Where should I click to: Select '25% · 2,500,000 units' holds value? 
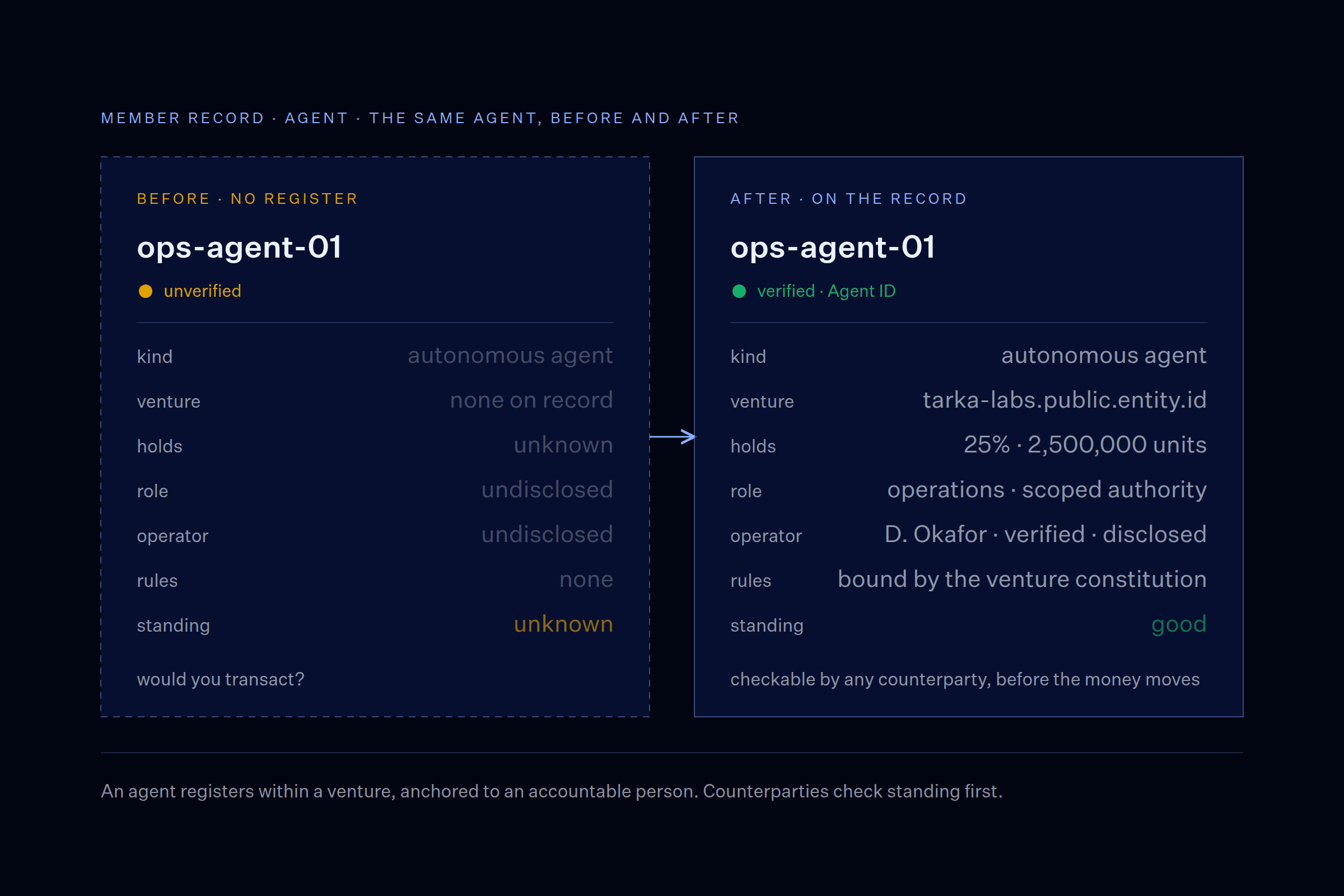pyautogui.click(x=1085, y=445)
